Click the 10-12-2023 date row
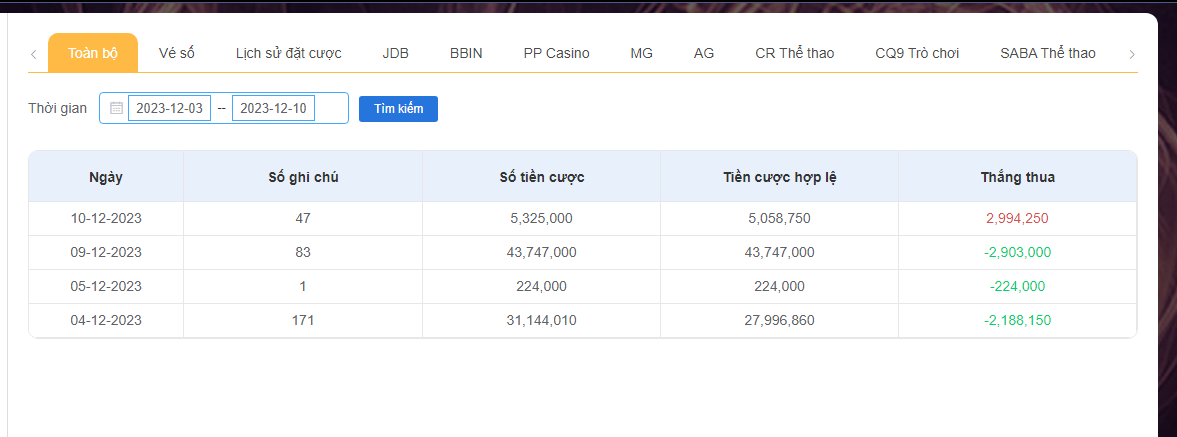This screenshot has height=437, width=1177. pyautogui.click(x=106, y=218)
